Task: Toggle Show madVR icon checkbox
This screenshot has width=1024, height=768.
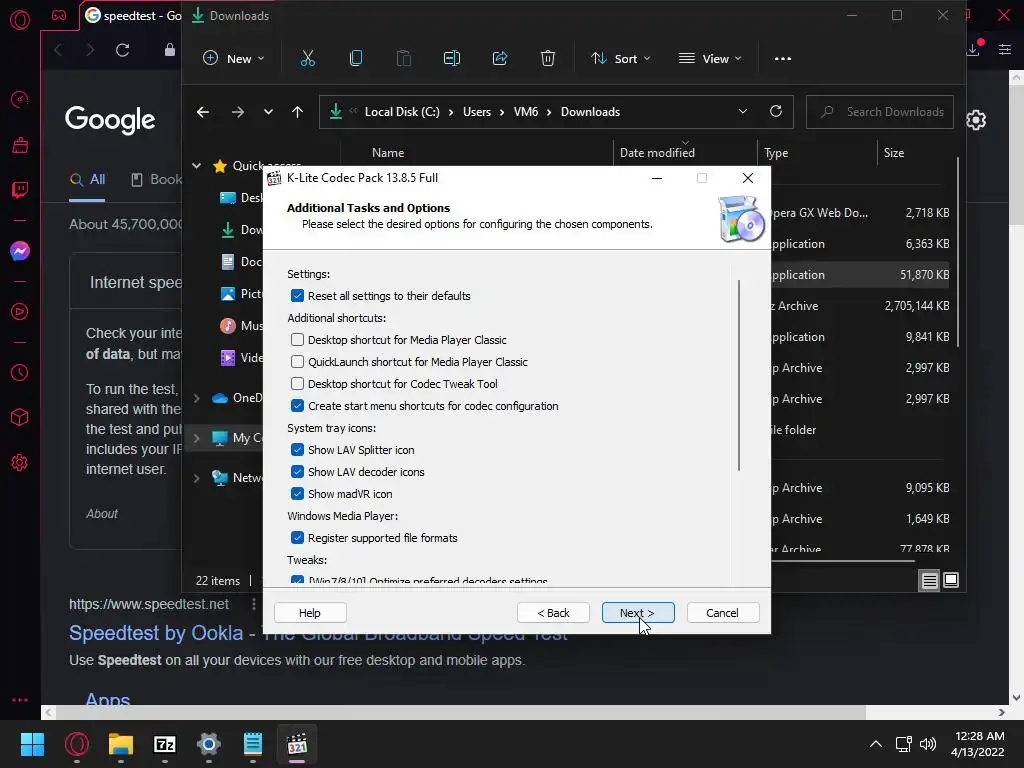Action: [x=297, y=494]
